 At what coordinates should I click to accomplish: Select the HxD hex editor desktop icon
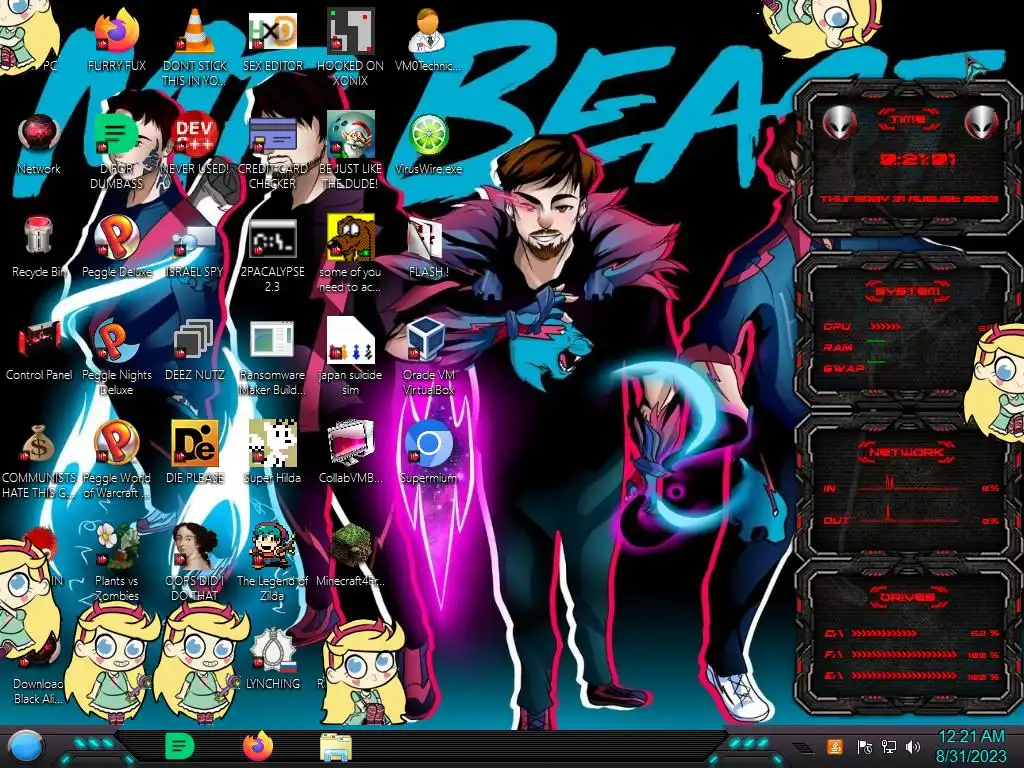click(x=272, y=33)
